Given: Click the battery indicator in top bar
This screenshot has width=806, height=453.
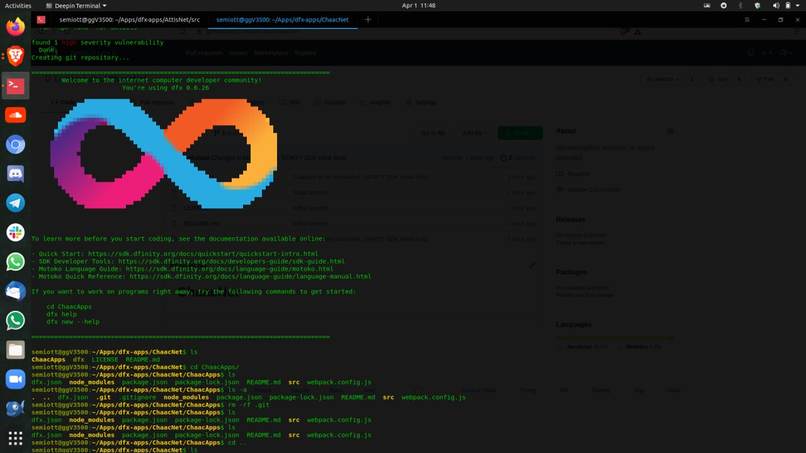Looking at the screenshot, I should (787, 6).
